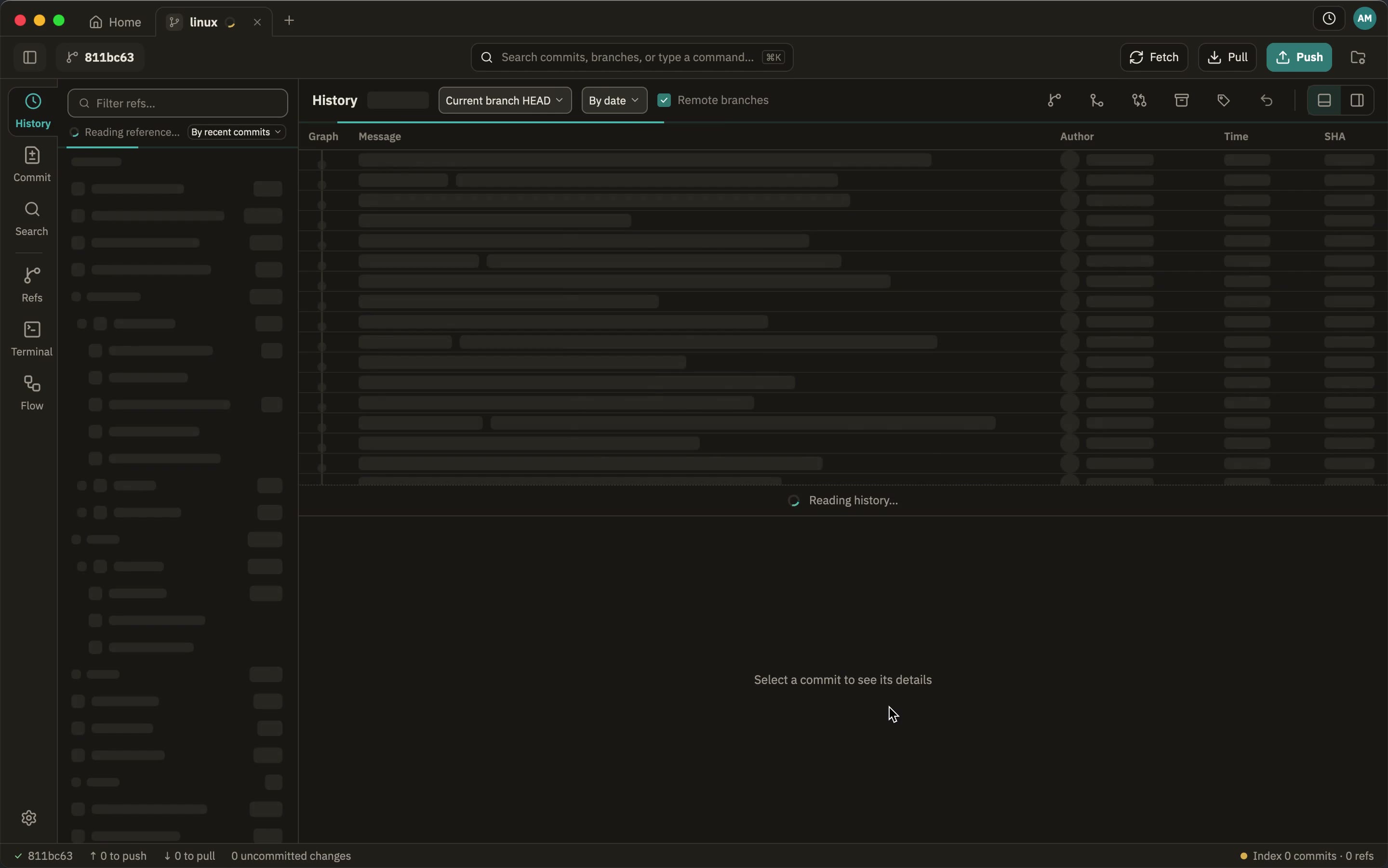Click the Push button
This screenshot has height=868, width=1388.
pos(1299,57)
